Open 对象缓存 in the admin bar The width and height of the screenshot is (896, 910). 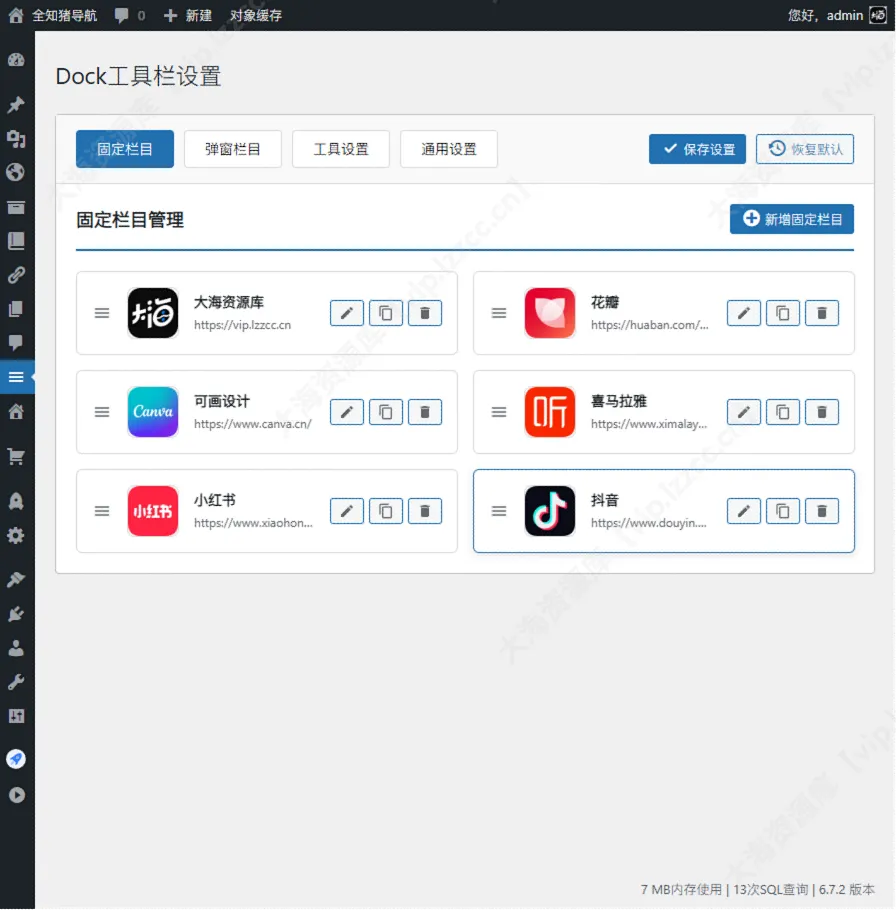tap(256, 15)
